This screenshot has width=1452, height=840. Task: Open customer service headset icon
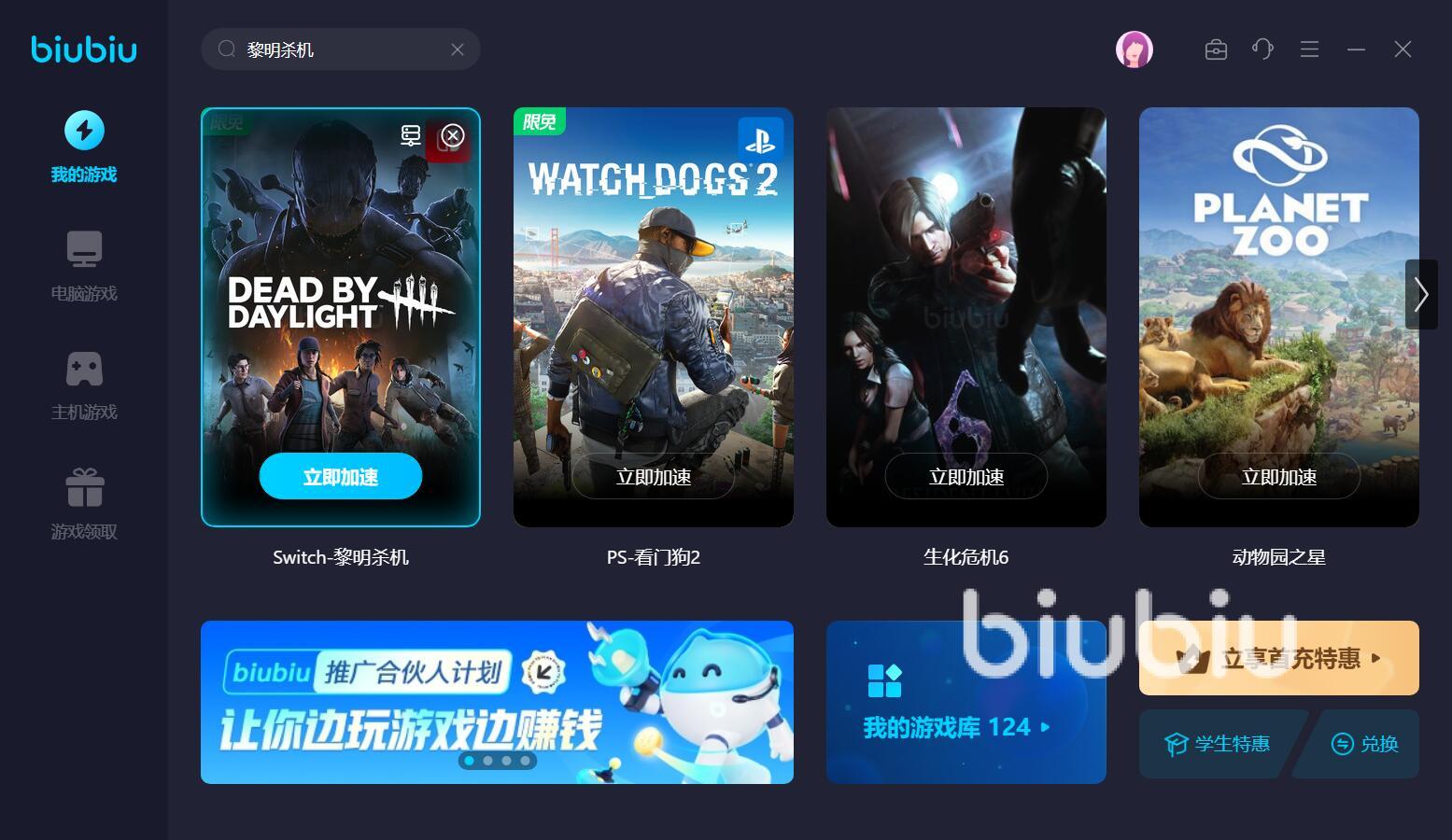(x=1262, y=49)
